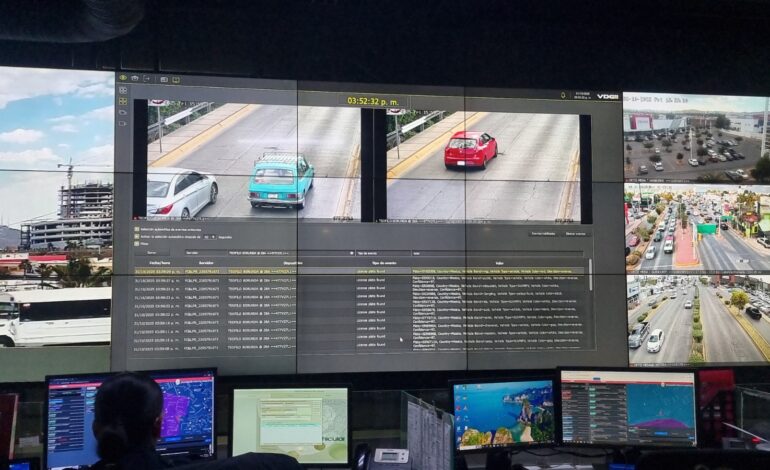The image size is (770, 470).
Task: Click the toolbar icon beside the eye
Action: tap(135, 78)
